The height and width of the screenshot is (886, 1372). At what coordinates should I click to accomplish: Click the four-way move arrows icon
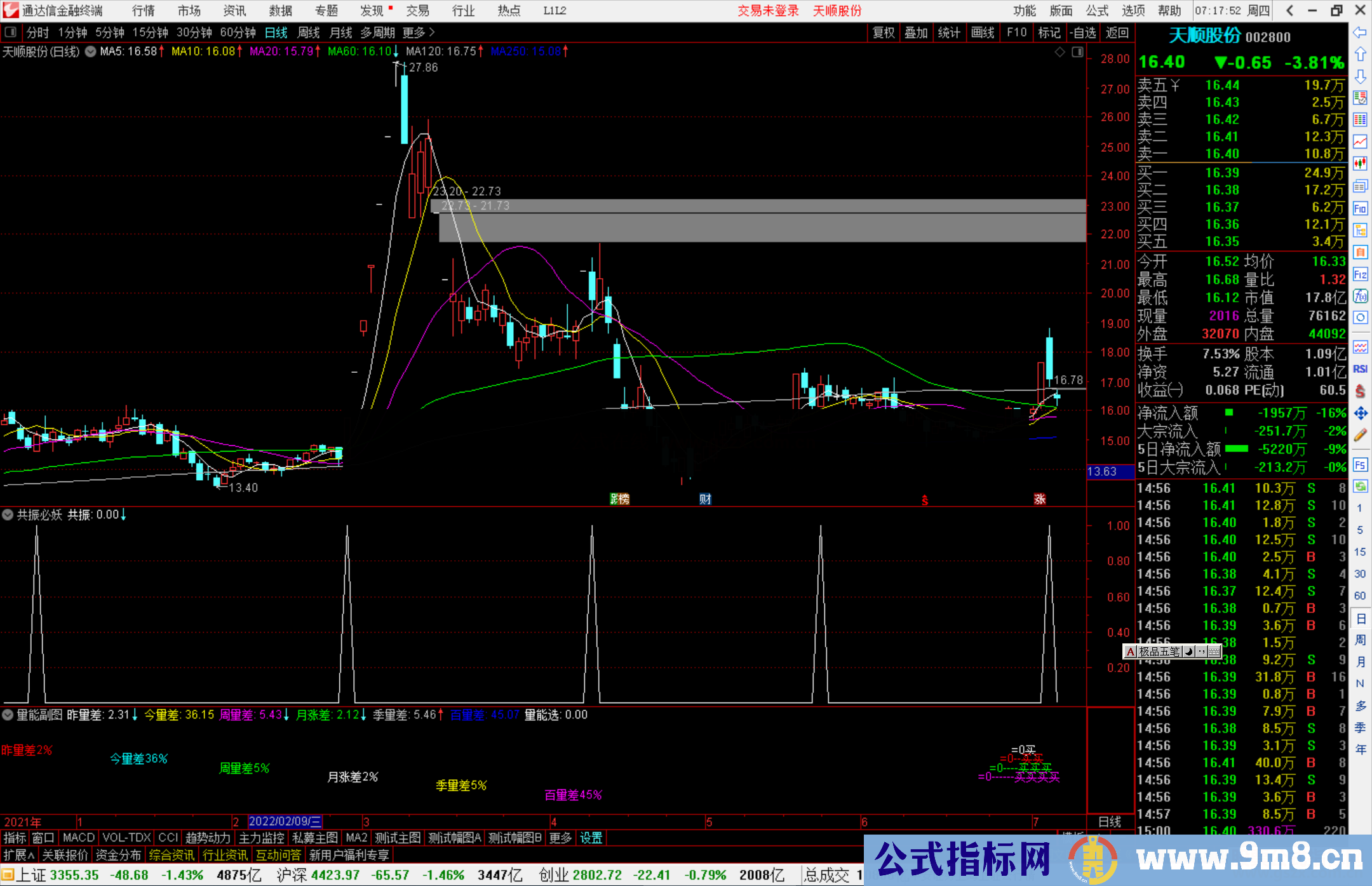1360,413
